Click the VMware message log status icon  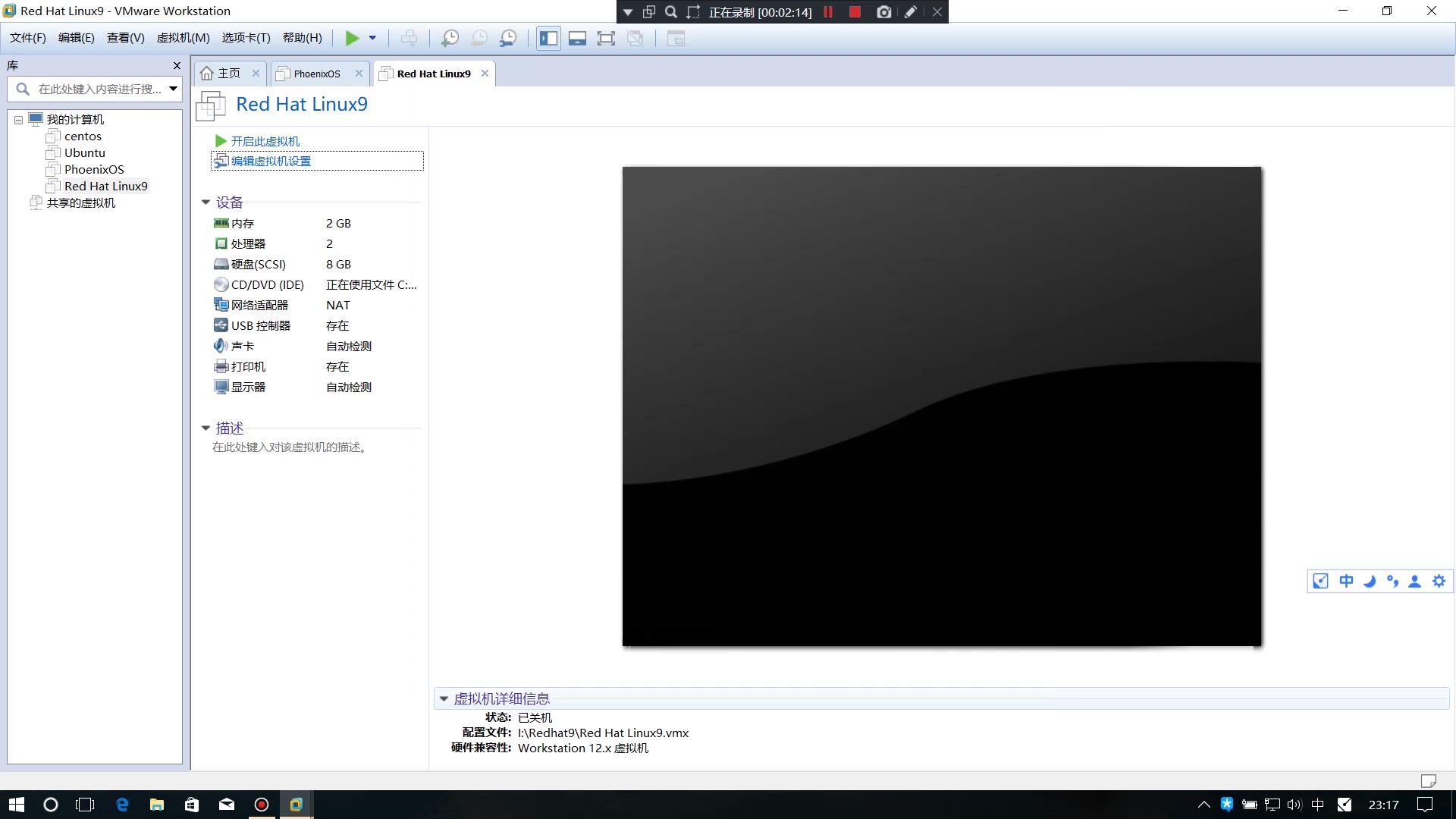[x=1429, y=780]
